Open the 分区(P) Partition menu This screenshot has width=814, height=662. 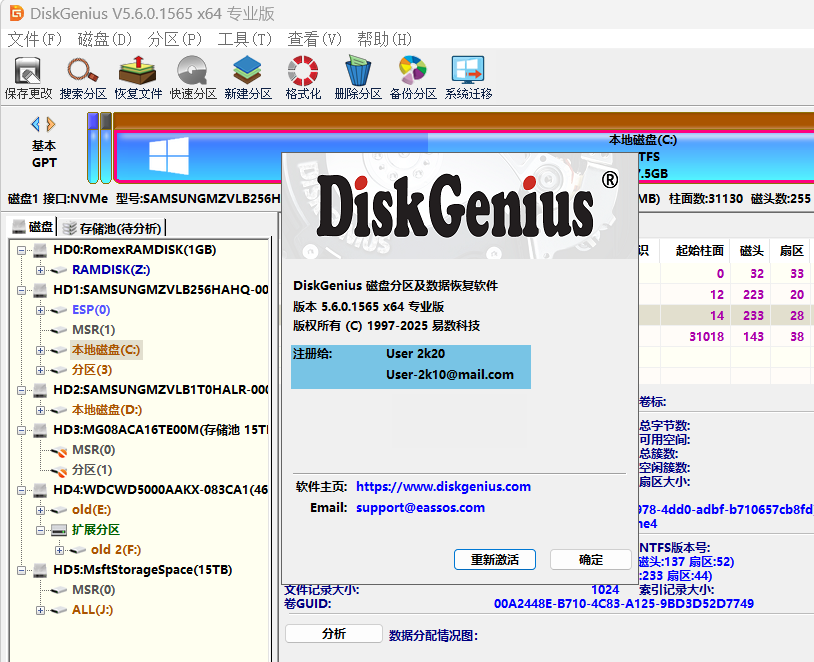tap(174, 39)
